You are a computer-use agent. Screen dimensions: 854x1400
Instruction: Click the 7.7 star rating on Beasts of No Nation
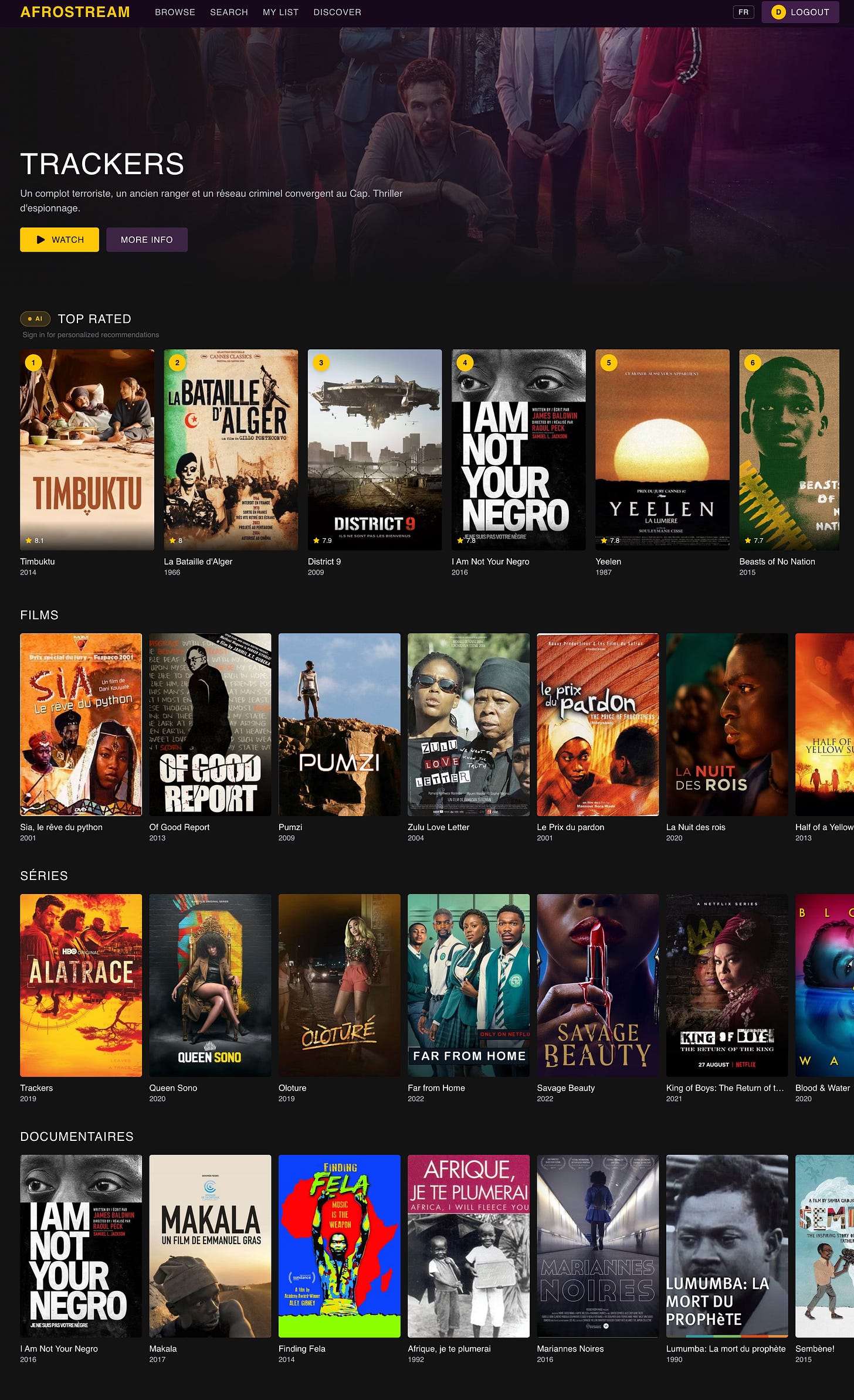(x=754, y=541)
